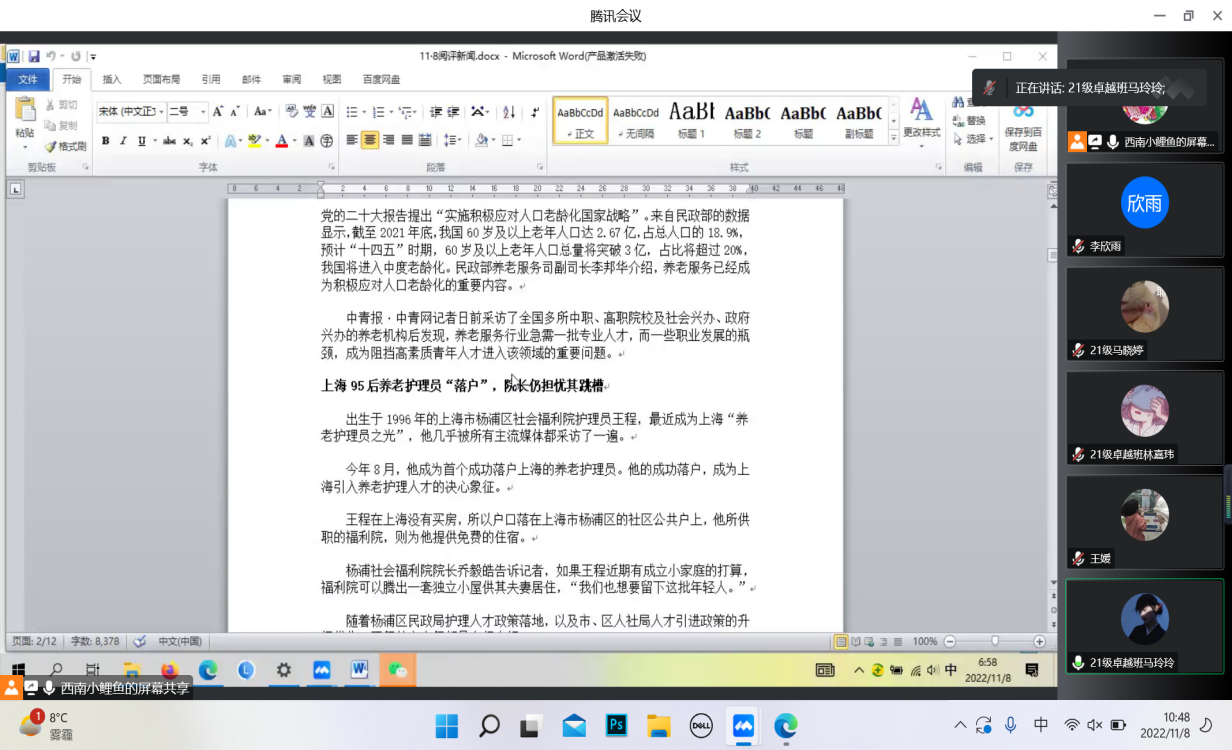Click the 替换 (Replace) button
The image size is (1232, 750).
(970, 121)
